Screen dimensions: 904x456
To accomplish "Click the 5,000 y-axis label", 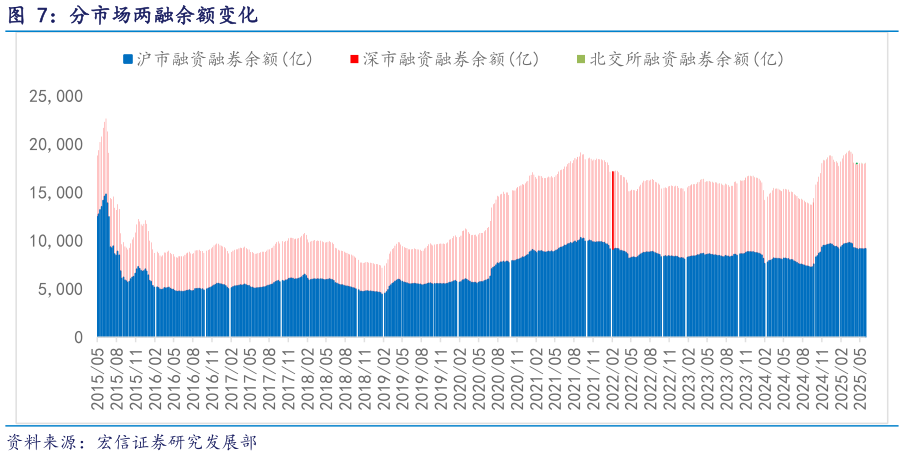I will (60, 289).
